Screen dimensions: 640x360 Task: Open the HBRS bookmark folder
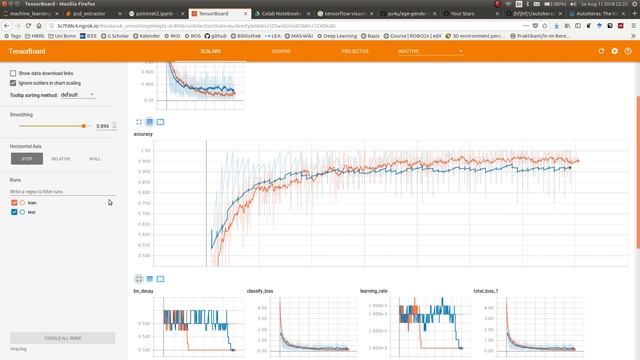coord(35,36)
